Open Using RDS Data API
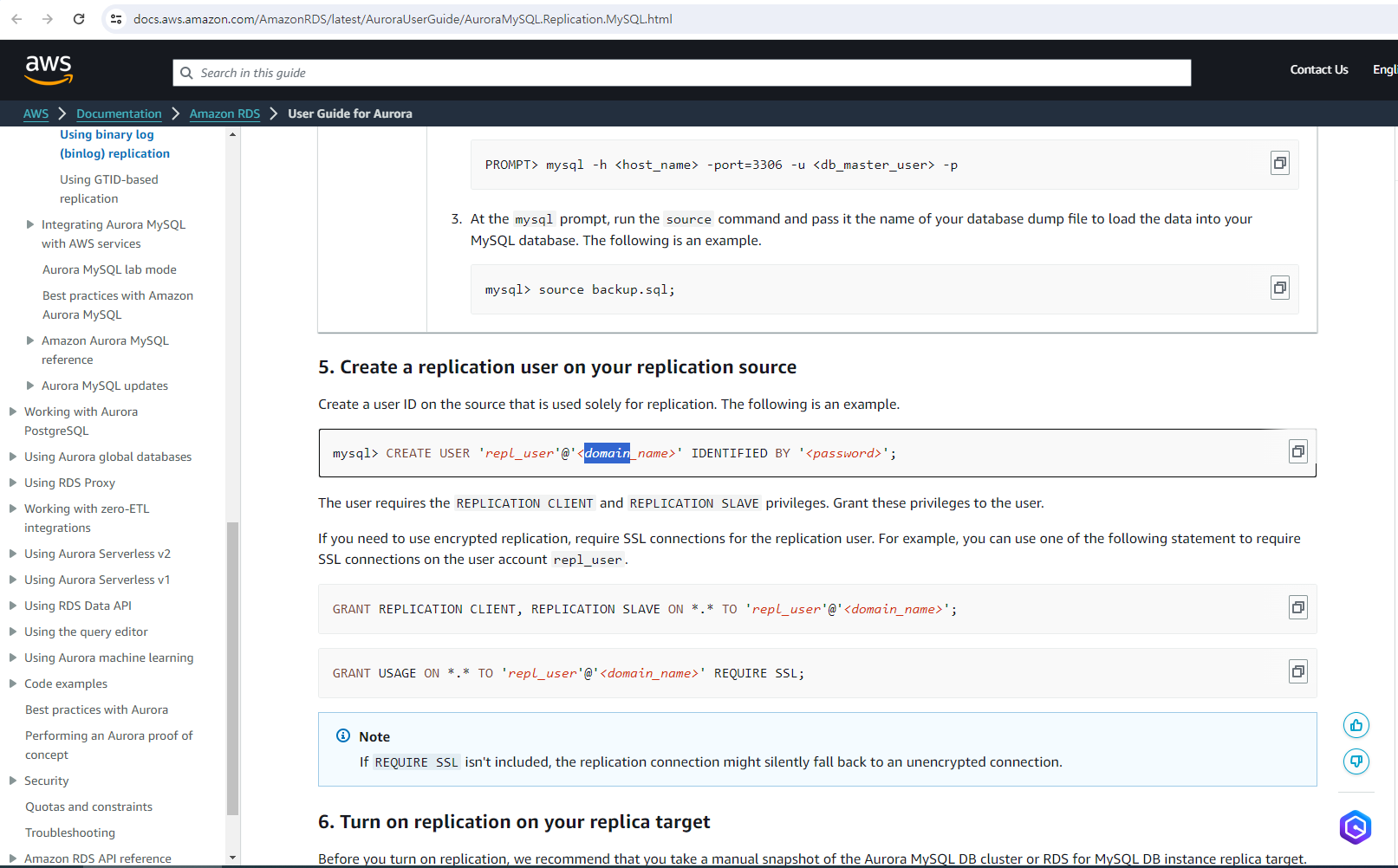This screenshot has width=1398, height=868. (78, 606)
